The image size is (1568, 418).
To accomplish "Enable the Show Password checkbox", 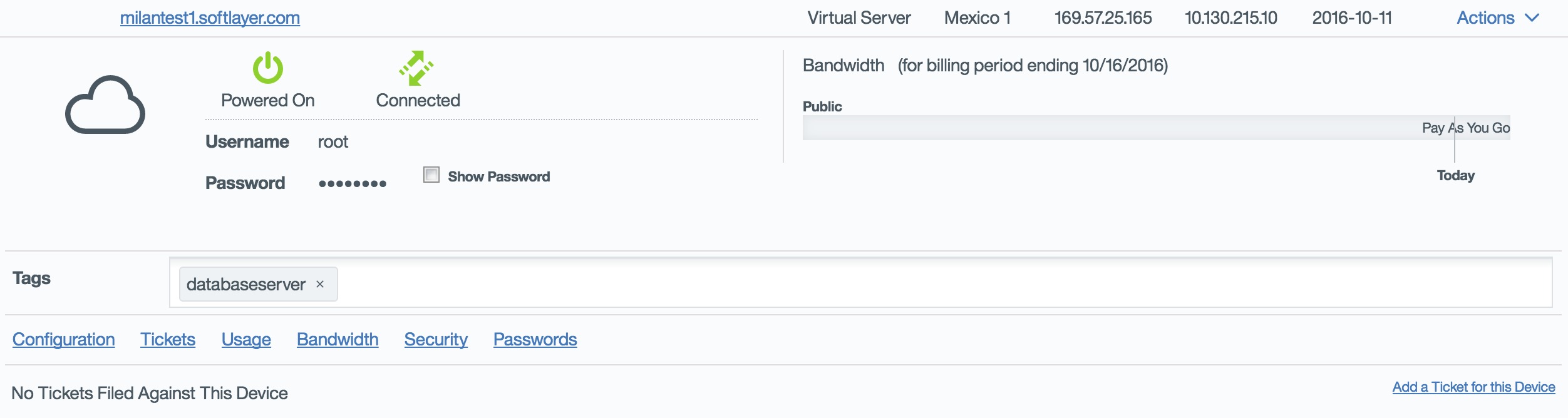I will [431, 175].
